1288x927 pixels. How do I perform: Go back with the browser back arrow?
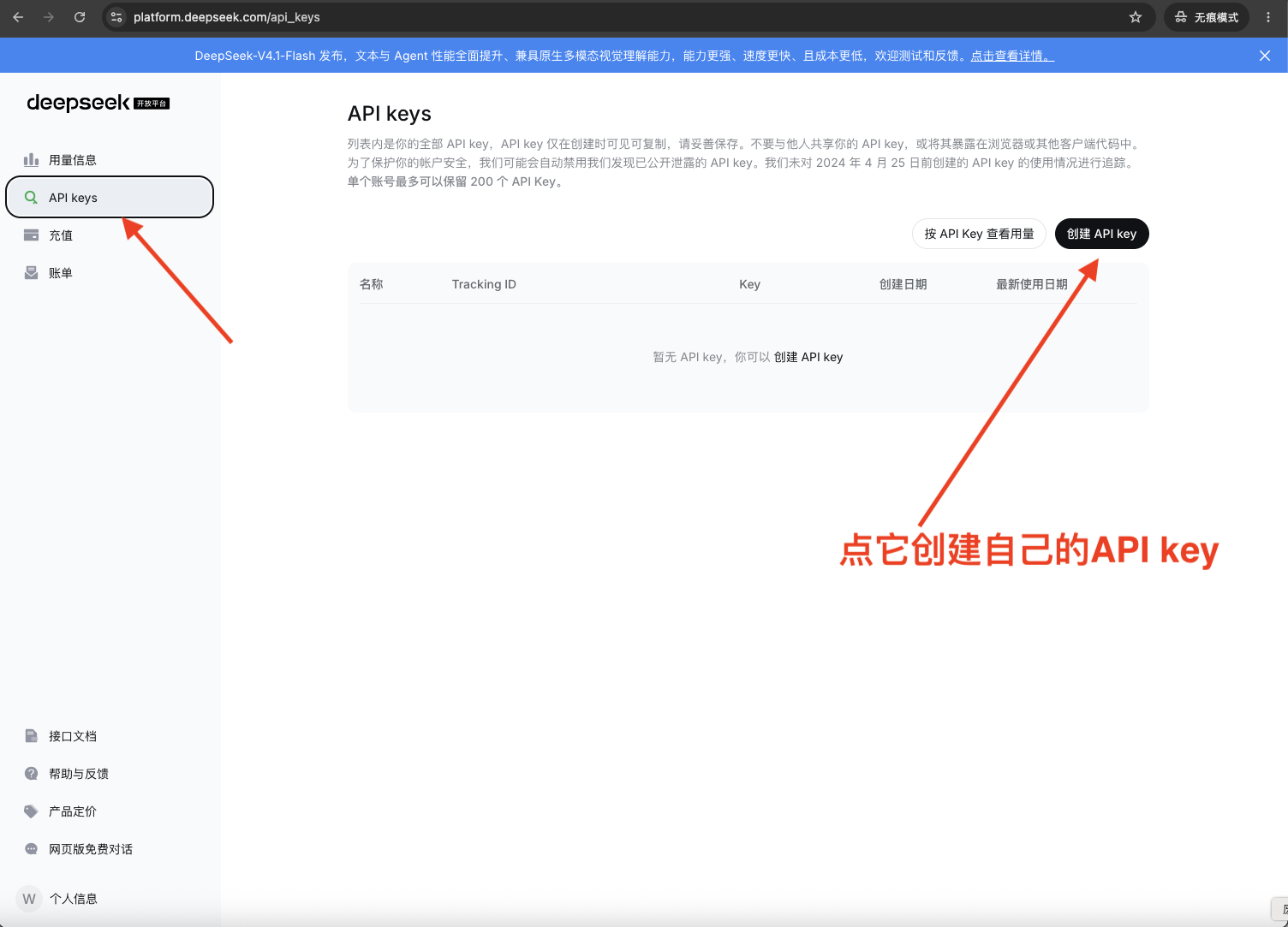18,17
